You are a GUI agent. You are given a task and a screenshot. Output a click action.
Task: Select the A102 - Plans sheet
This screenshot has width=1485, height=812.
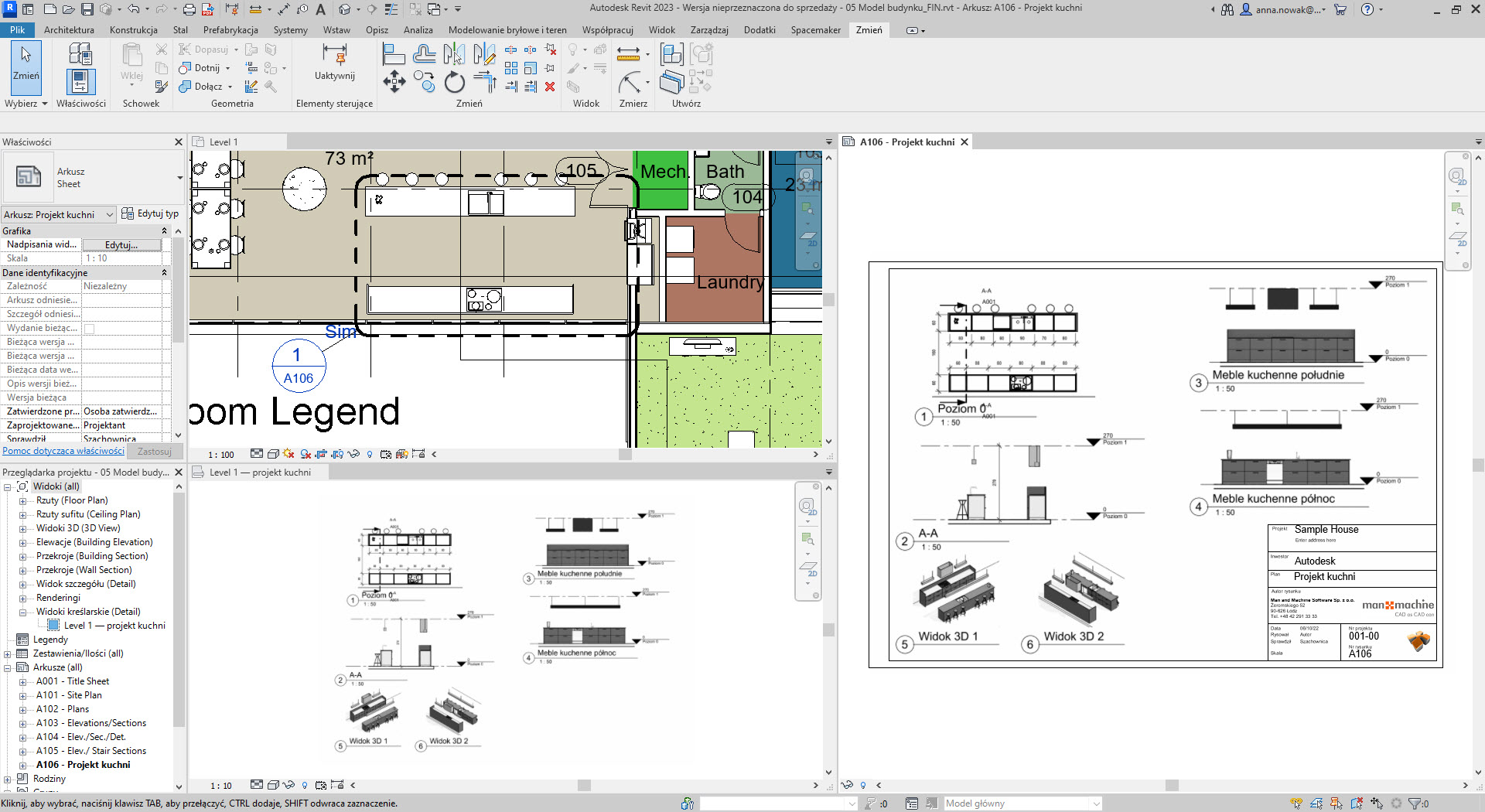63,709
